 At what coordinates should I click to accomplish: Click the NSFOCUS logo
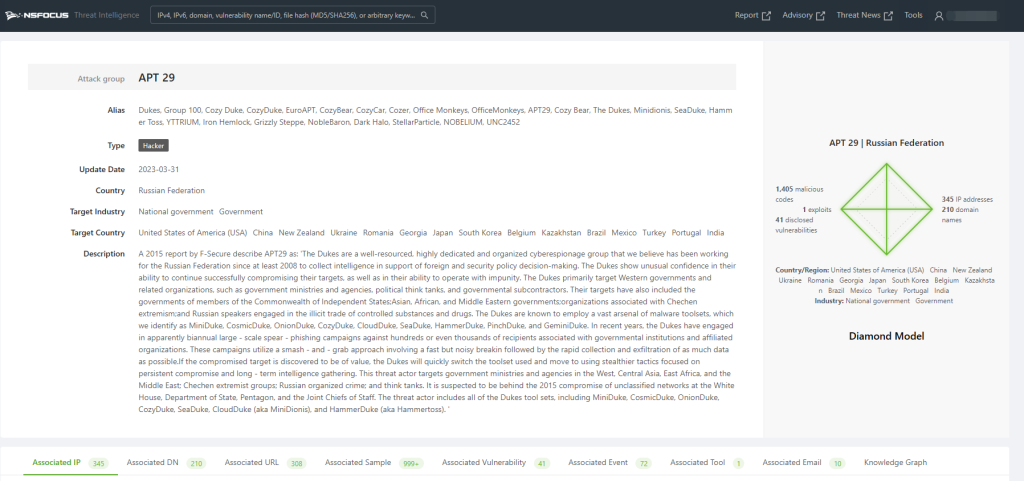pyautogui.click(x=36, y=15)
